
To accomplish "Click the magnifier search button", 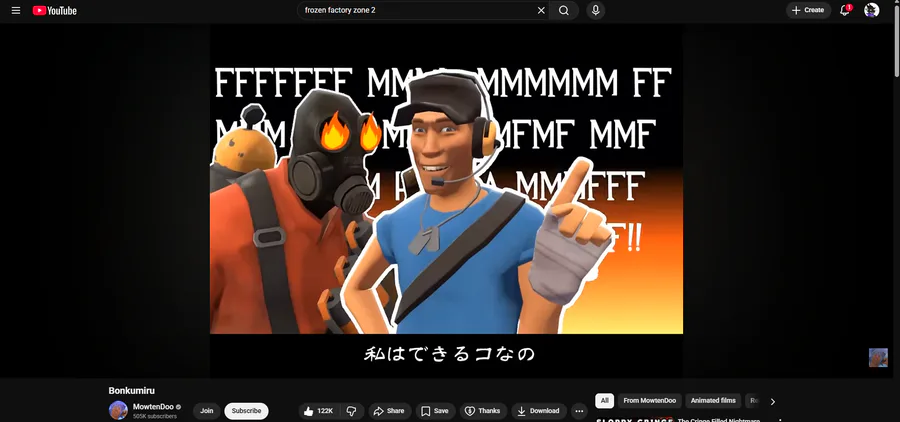I will [x=564, y=10].
